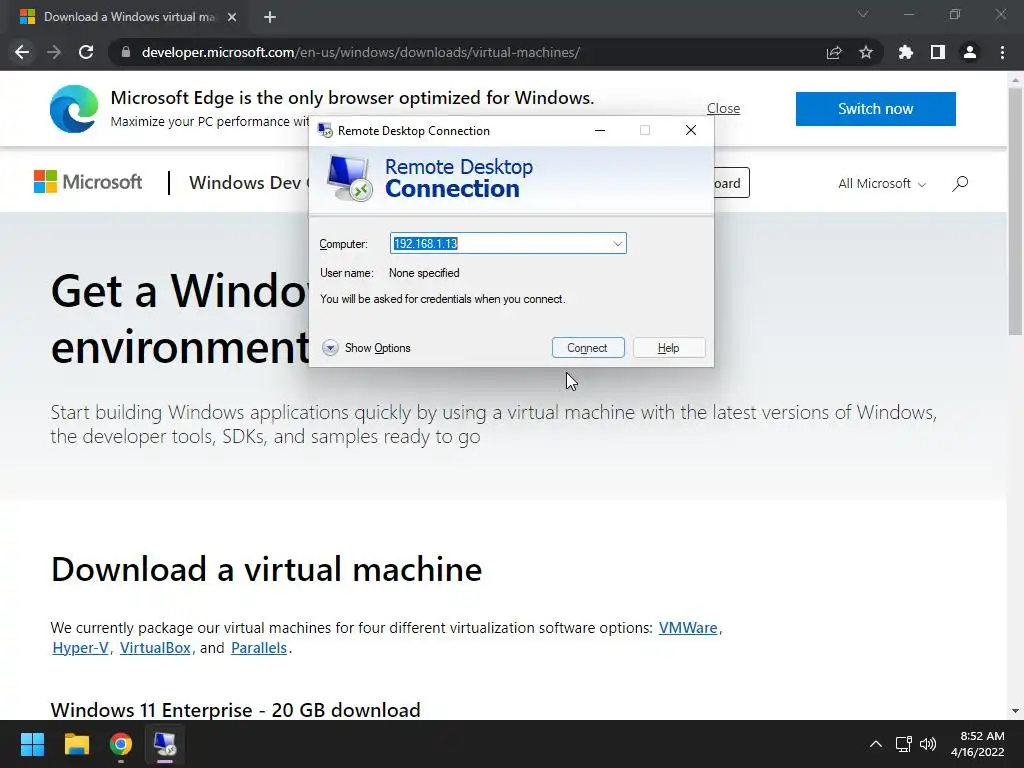Image resolution: width=1024 pixels, height=768 pixels.
Task: Click the Windows Dev Center heading link
Action: click(x=249, y=182)
